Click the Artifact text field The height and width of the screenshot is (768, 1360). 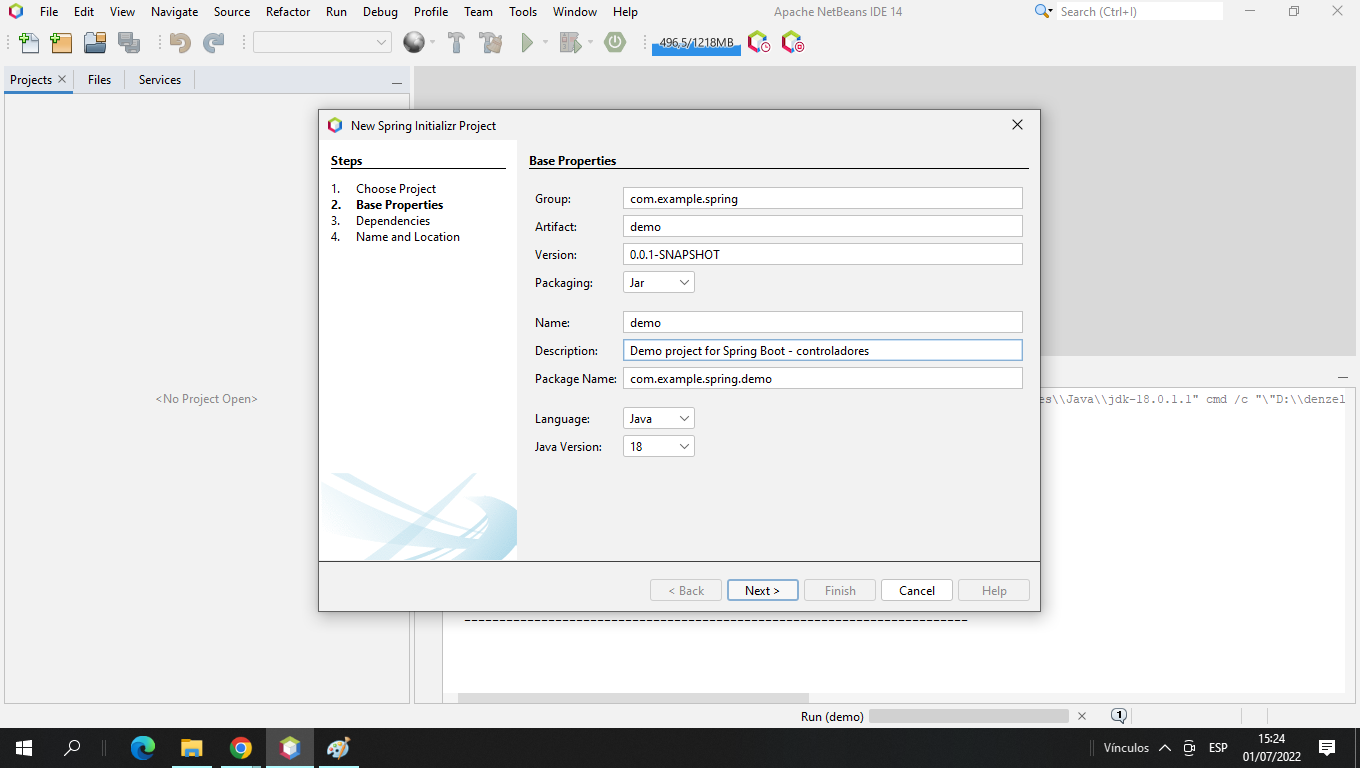823,226
